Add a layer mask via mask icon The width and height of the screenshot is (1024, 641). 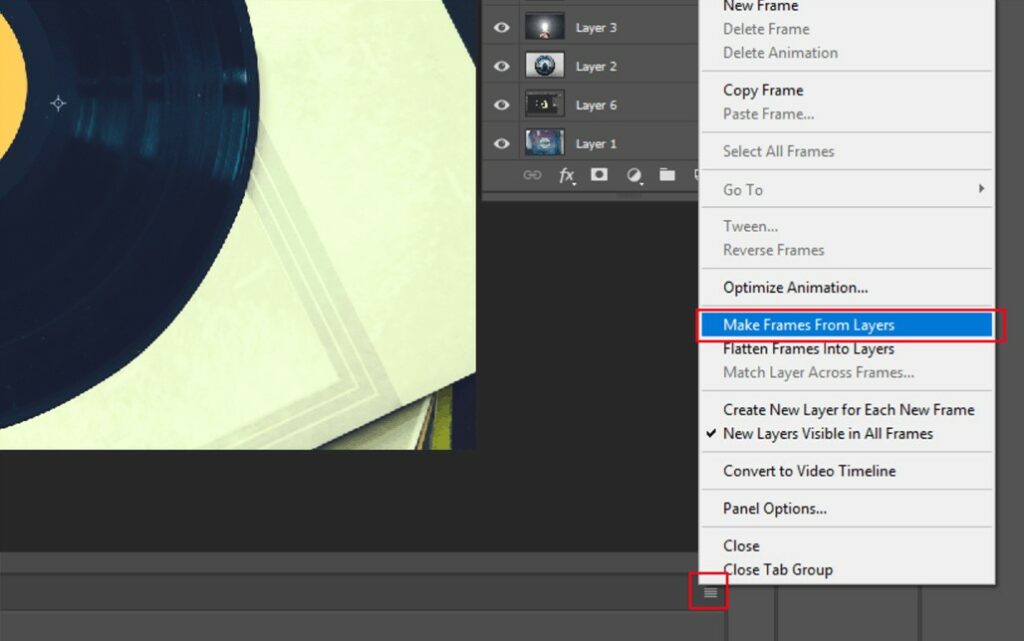[x=599, y=175]
